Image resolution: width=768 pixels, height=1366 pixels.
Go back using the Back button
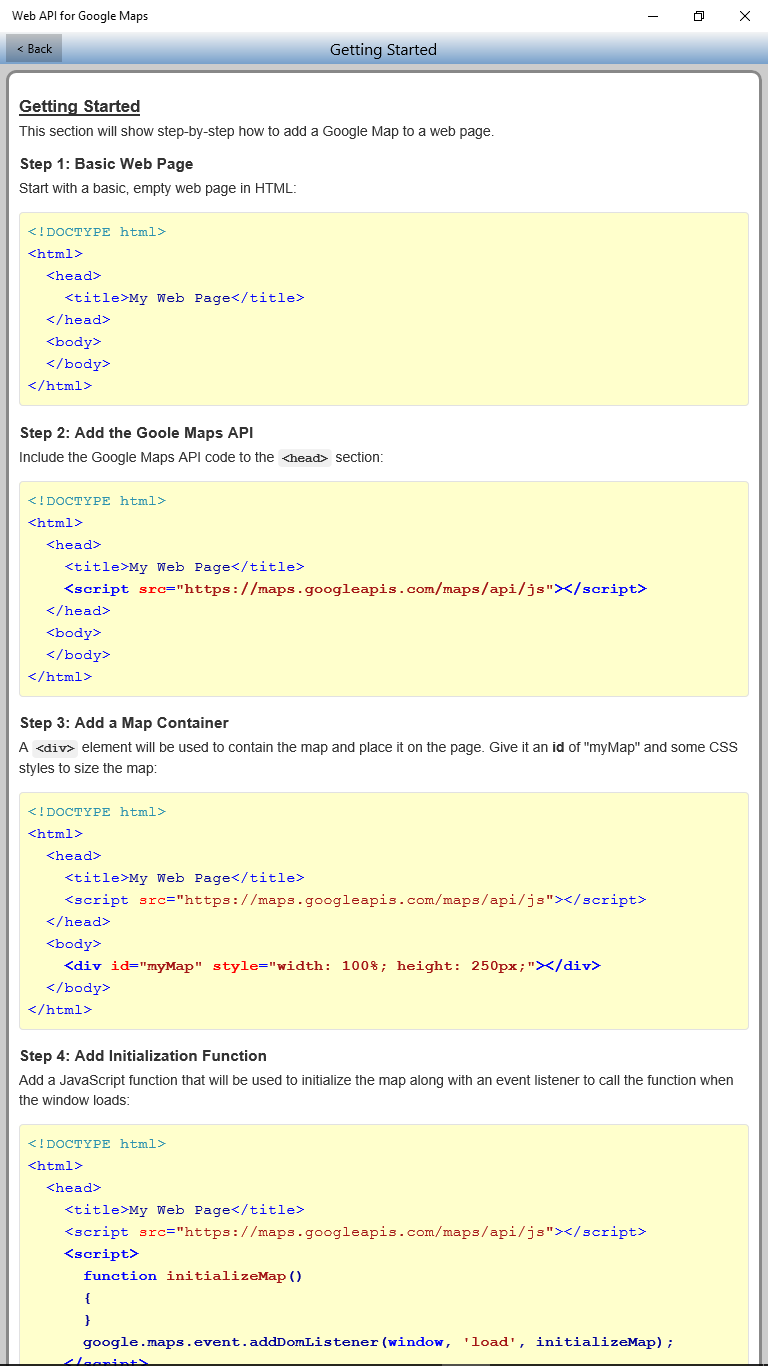pyautogui.click(x=34, y=48)
